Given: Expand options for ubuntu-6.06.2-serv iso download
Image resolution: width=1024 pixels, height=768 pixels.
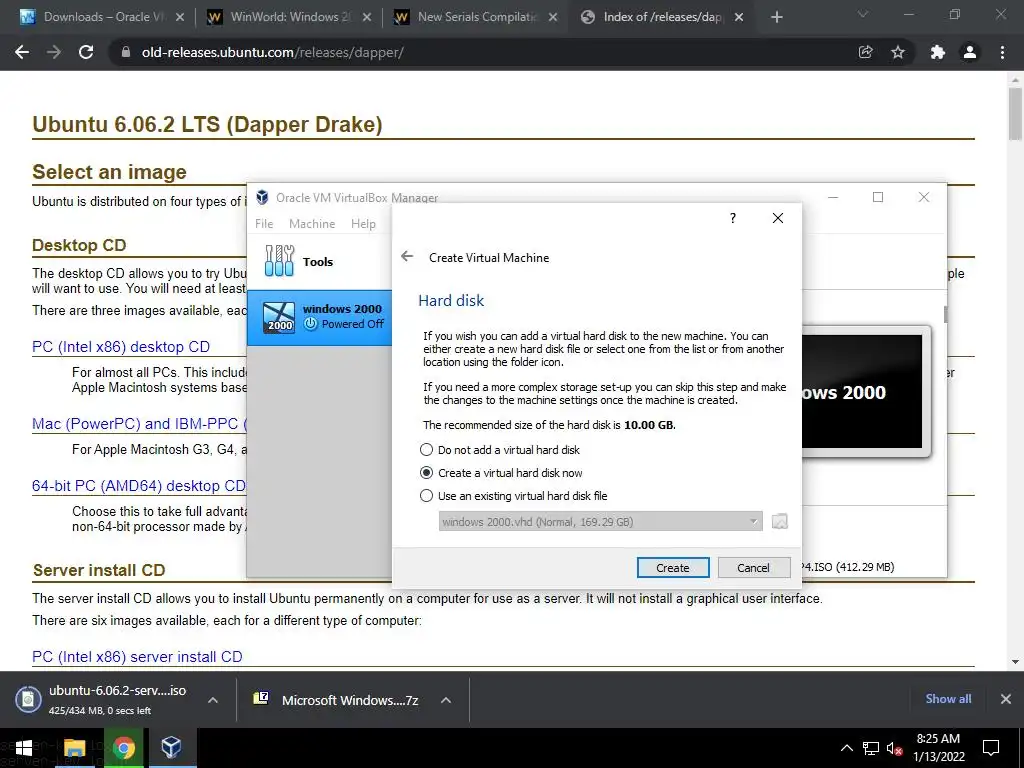Looking at the screenshot, I should point(213,700).
